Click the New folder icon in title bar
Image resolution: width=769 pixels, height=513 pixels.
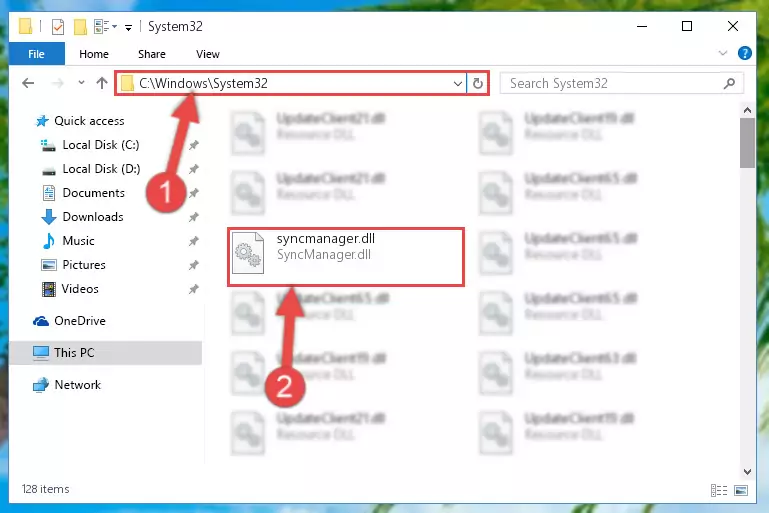80,26
